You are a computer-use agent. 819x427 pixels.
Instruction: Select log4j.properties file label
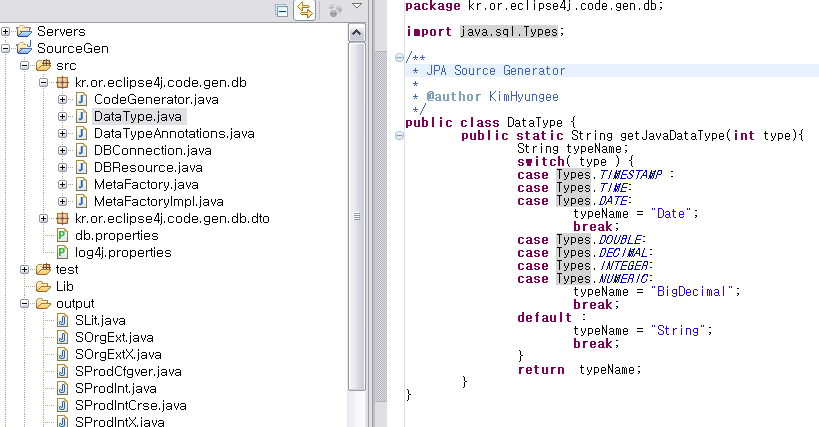[123, 253]
